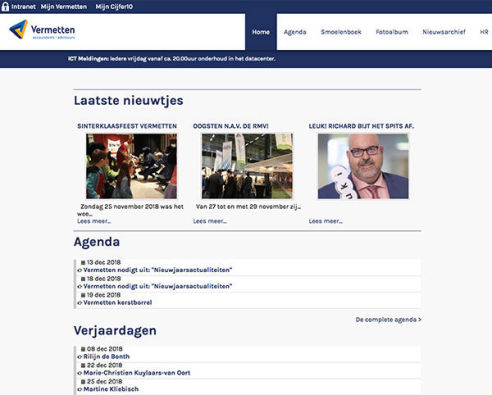Open De complete agenda link
Screen dimensions: 492x395
(388, 320)
